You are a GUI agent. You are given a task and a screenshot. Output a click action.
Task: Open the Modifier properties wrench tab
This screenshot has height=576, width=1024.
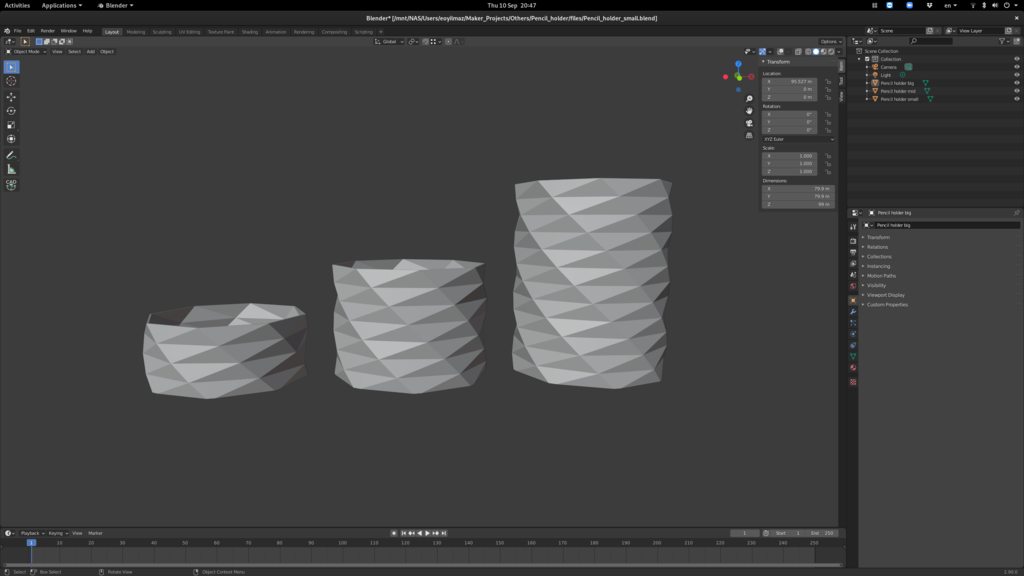(853, 311)
